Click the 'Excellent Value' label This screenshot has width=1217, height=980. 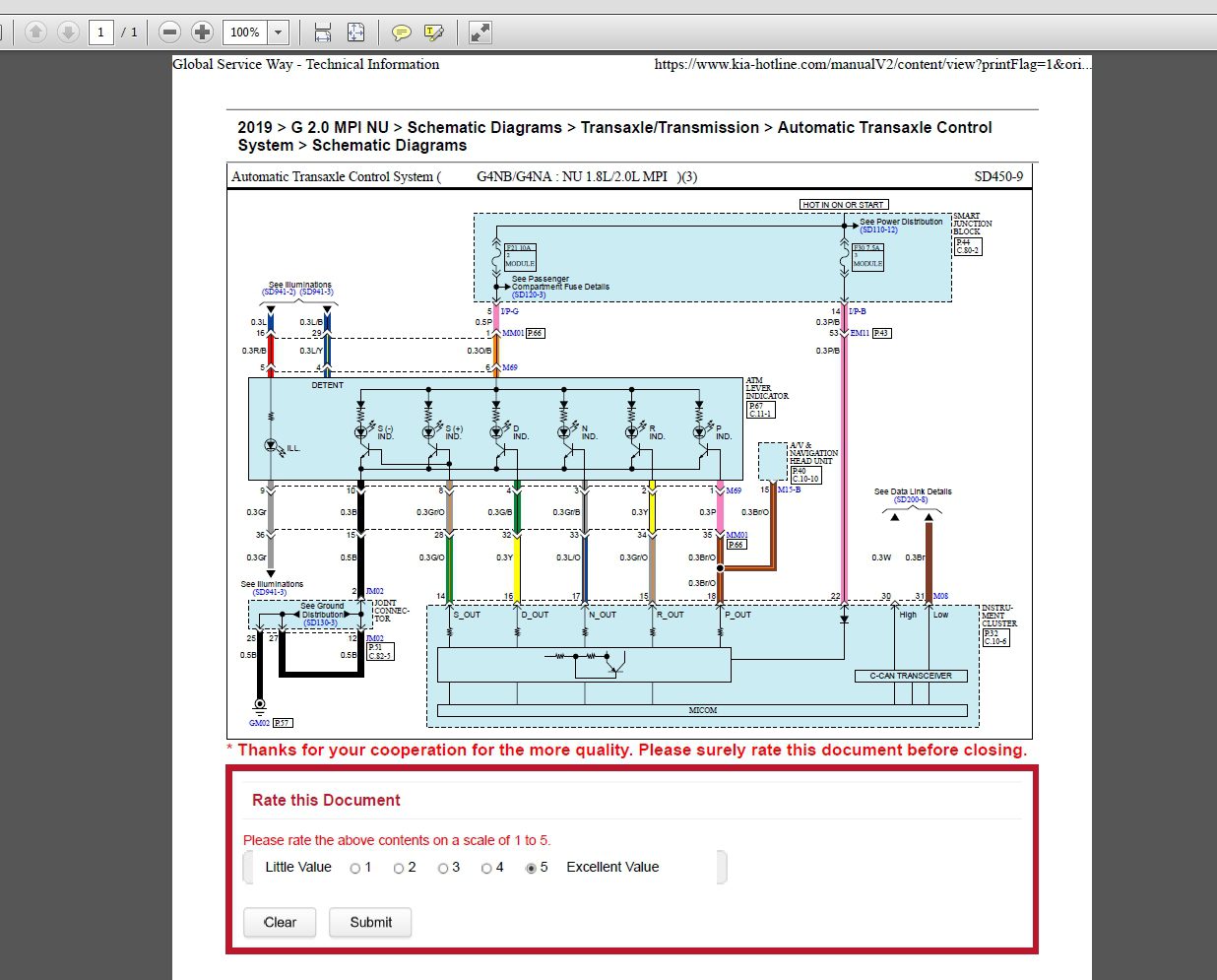(612, 868)
